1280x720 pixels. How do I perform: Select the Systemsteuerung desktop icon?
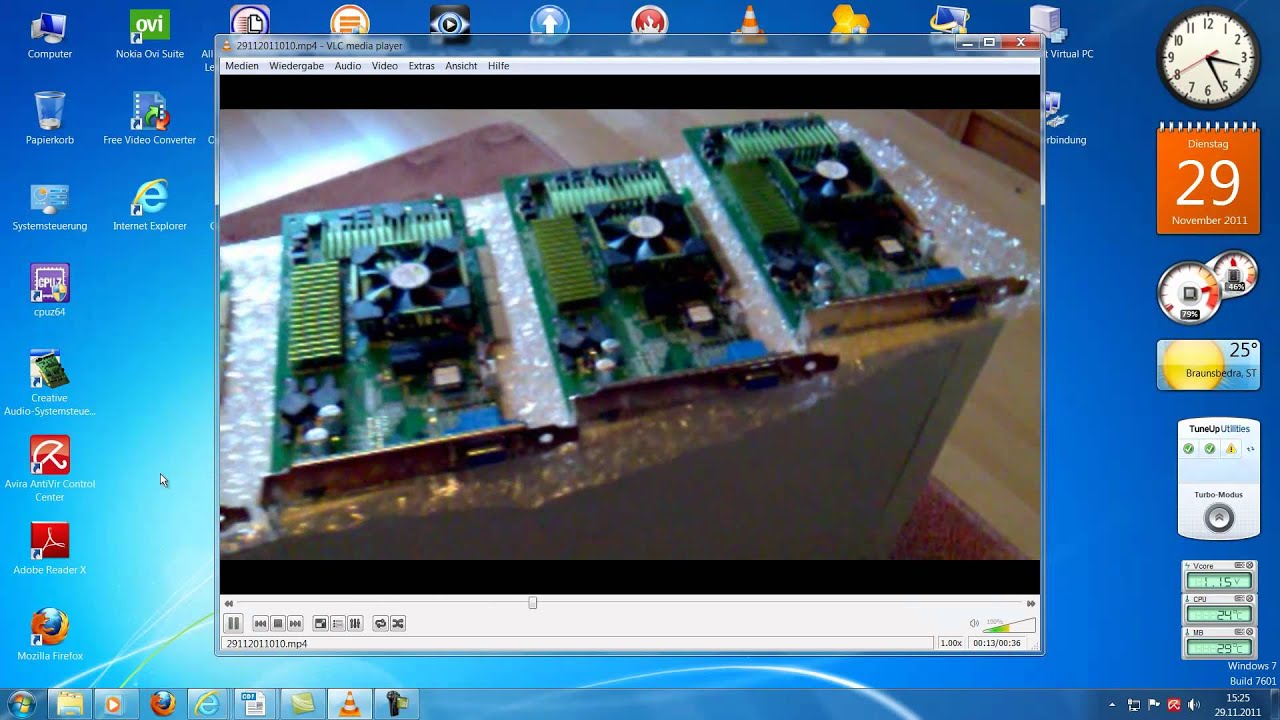coord(50,206)
